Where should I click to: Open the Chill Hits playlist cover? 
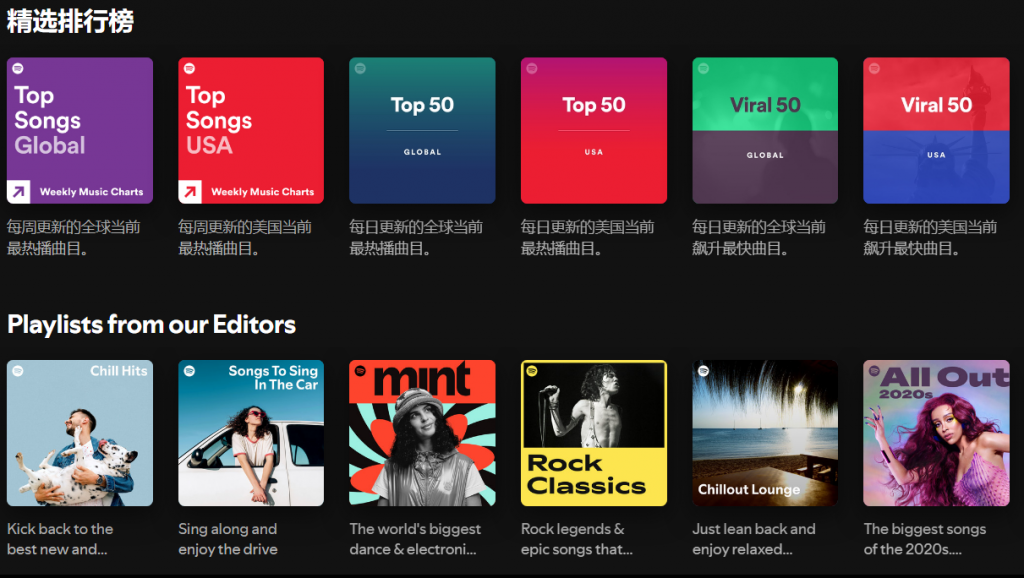click(80, 433)
